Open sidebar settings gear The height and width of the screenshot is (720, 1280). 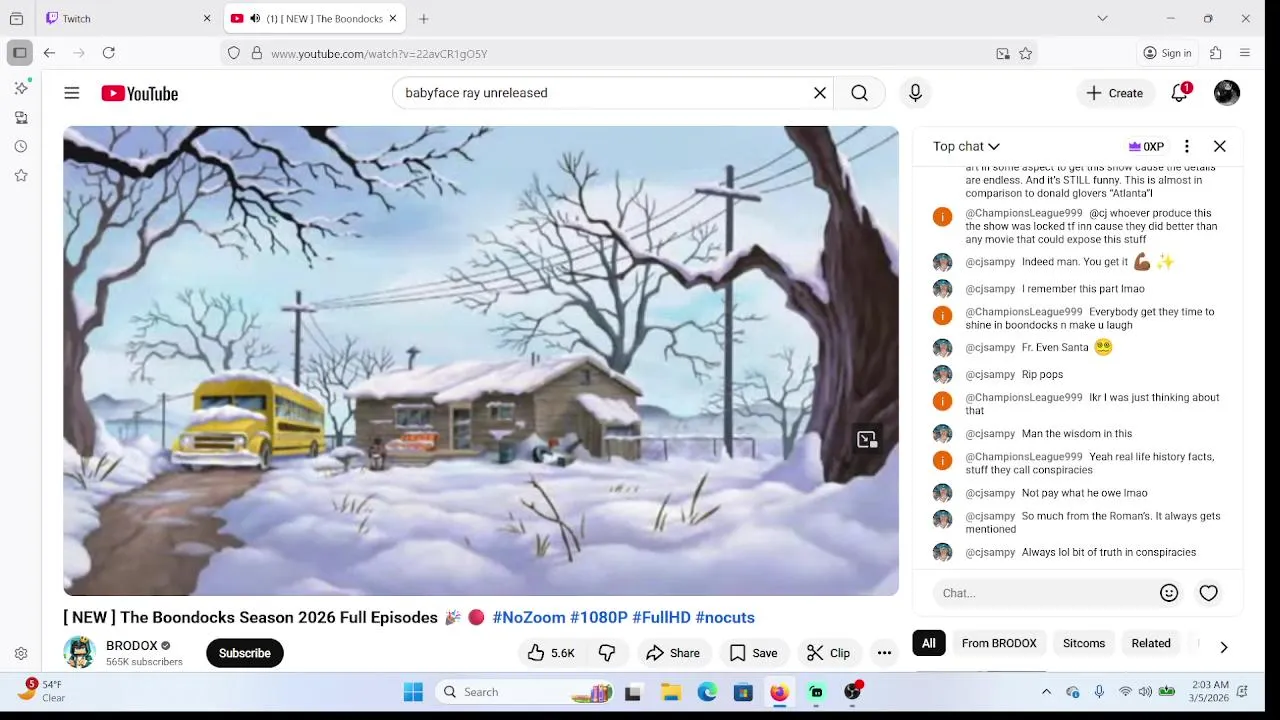21,653
